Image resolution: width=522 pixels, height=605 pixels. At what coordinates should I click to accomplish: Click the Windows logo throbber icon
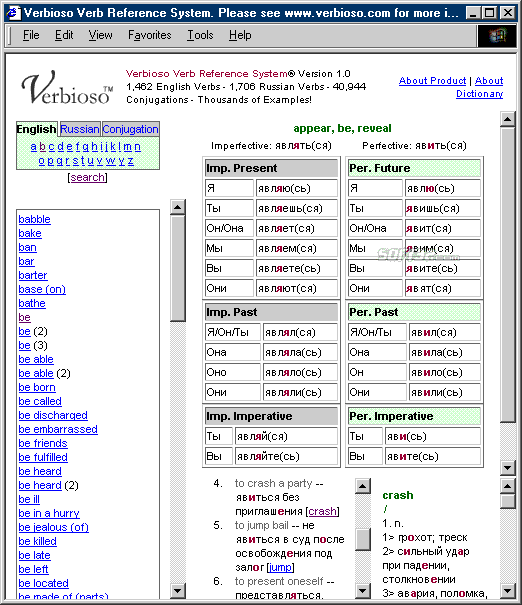(x=497, y=36)
